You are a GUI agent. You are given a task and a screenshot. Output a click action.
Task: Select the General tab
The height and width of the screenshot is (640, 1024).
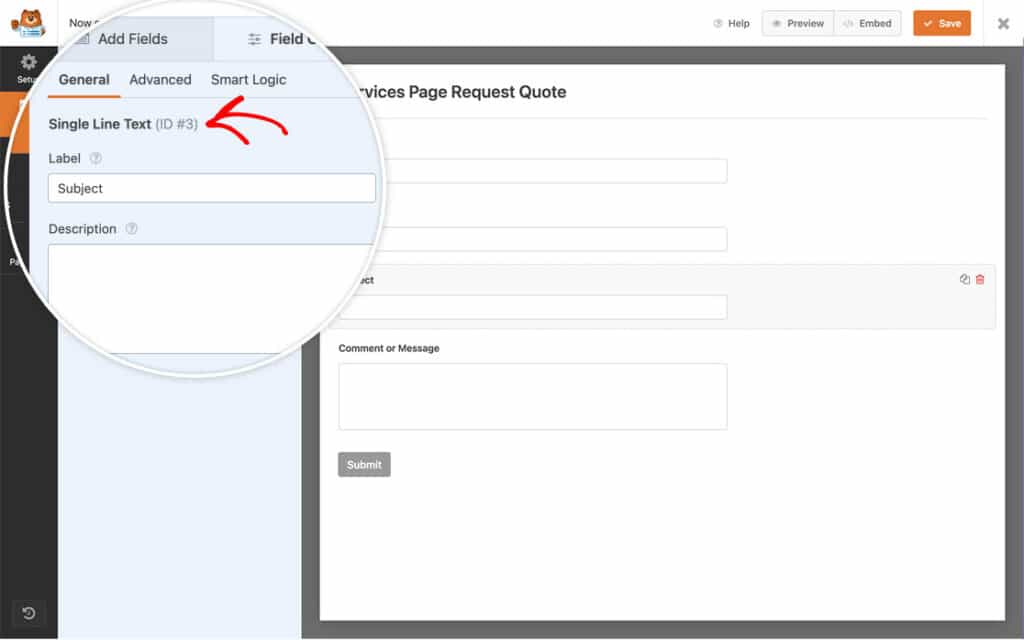tap(83, 79)
